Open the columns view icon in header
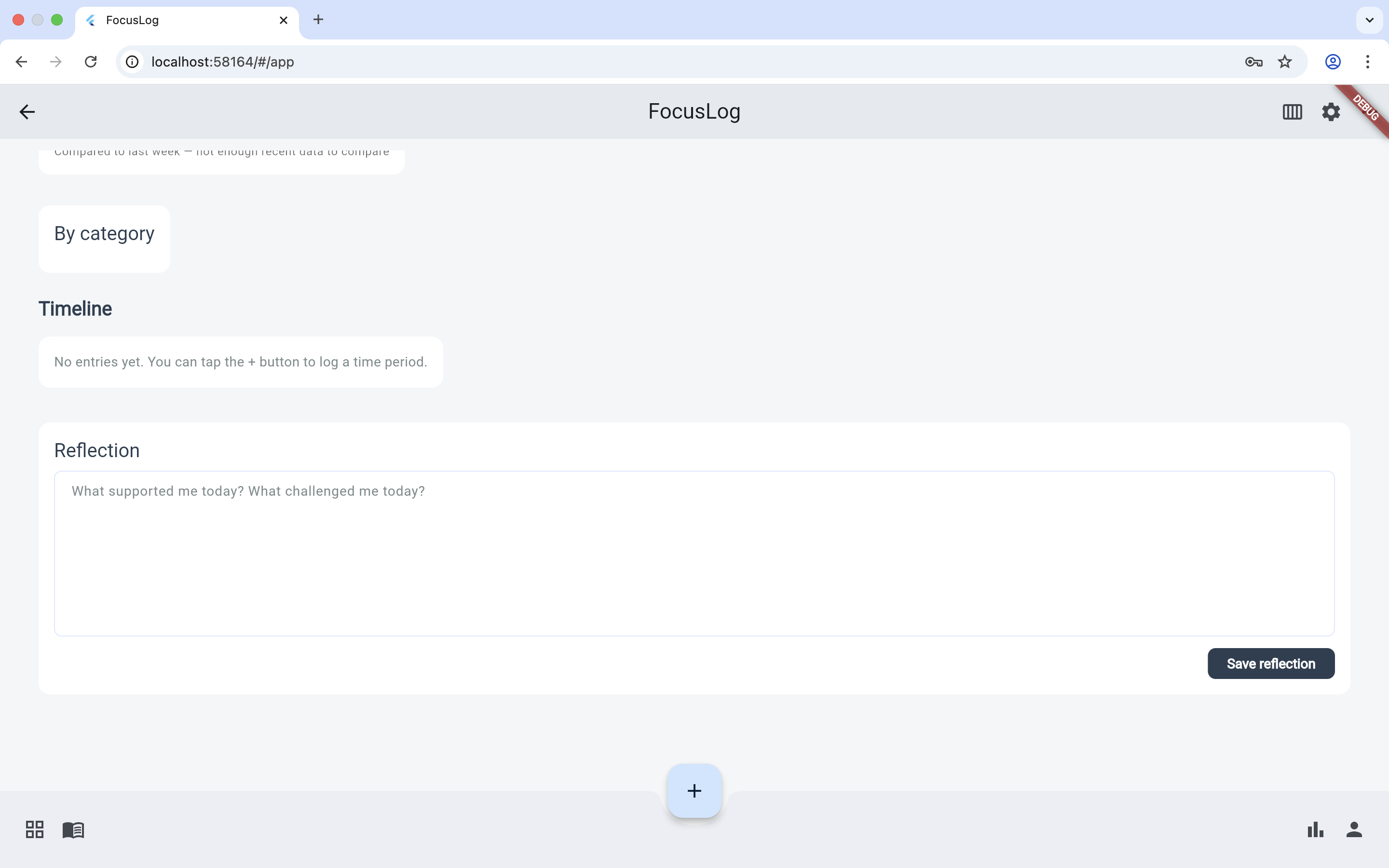 [x=1292, y=111]
